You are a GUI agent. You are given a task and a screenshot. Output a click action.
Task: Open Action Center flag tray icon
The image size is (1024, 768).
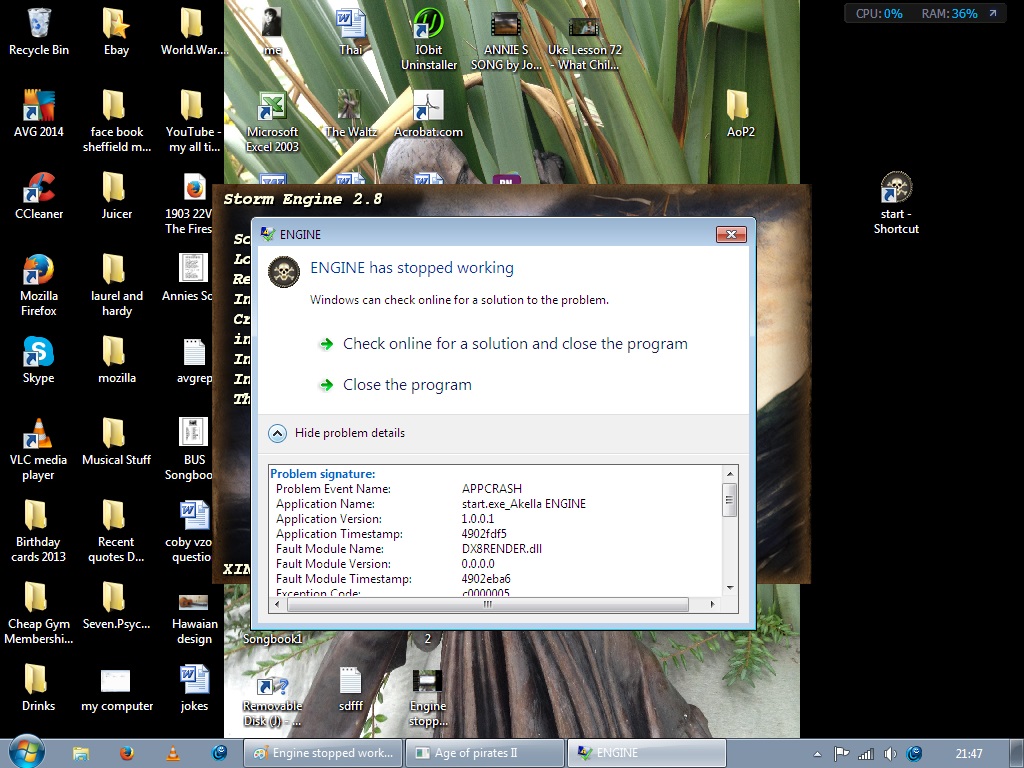coord(841,754)
